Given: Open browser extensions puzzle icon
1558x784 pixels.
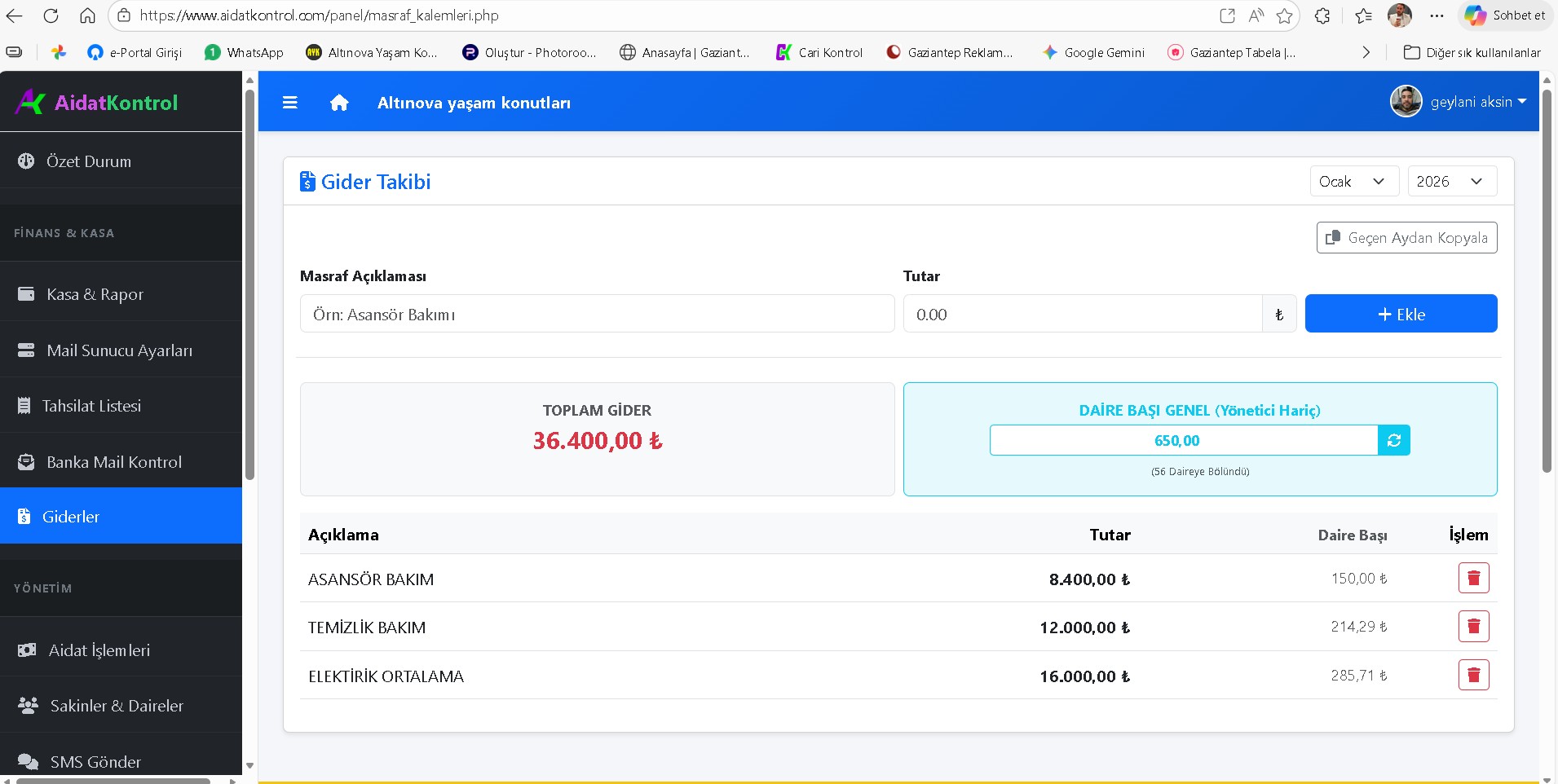Looking at the screenshot, I should coord(1322,15).
